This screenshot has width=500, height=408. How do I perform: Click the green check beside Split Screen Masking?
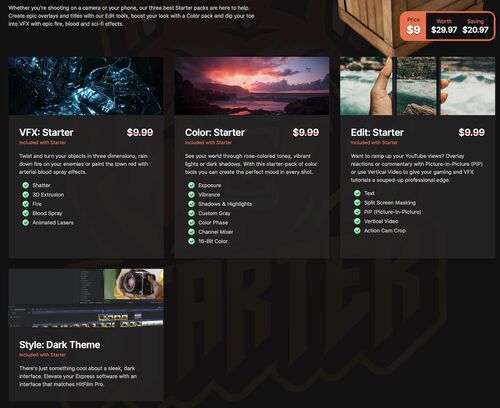[357, 202]
